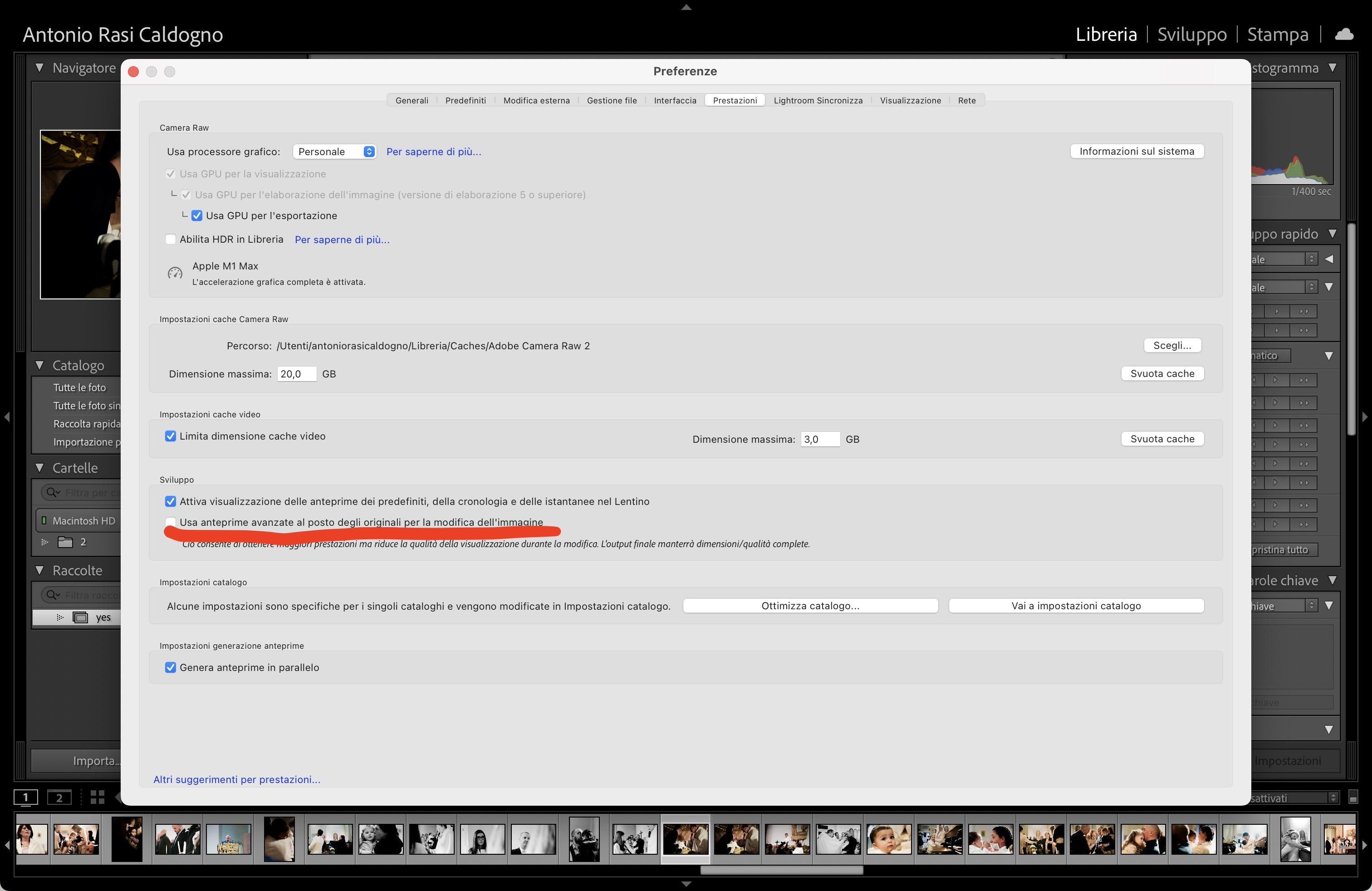
Task: Collapse top module bar arrow
Action: click(x=686, y=8)
